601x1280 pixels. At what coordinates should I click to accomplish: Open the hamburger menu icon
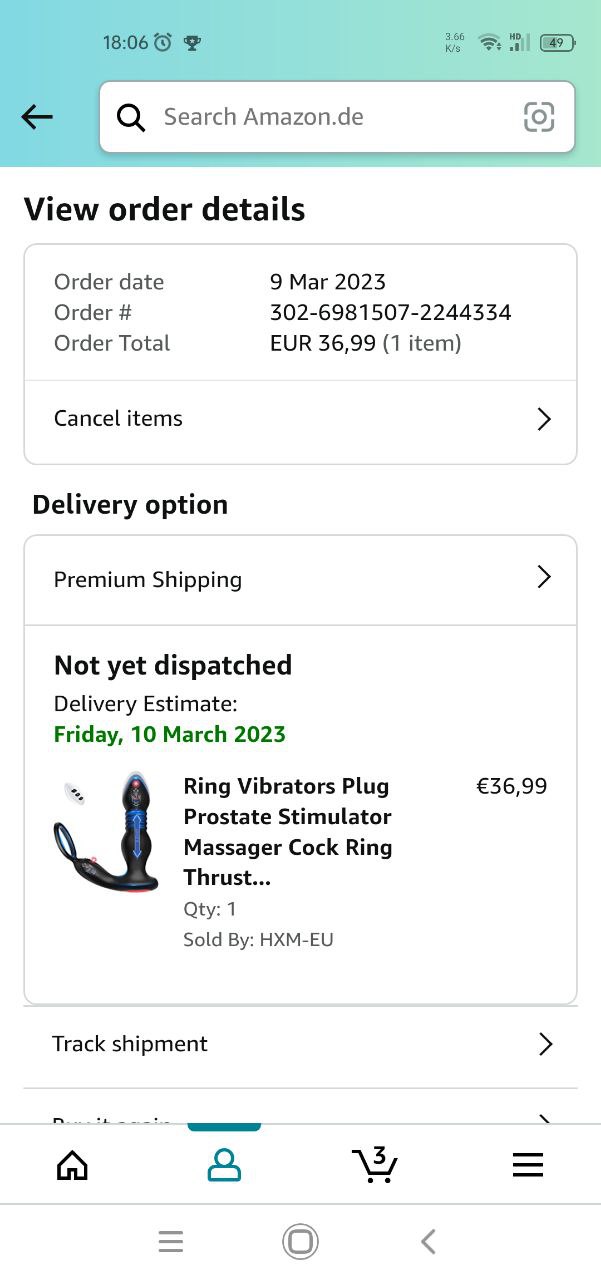coord(527,1165)
